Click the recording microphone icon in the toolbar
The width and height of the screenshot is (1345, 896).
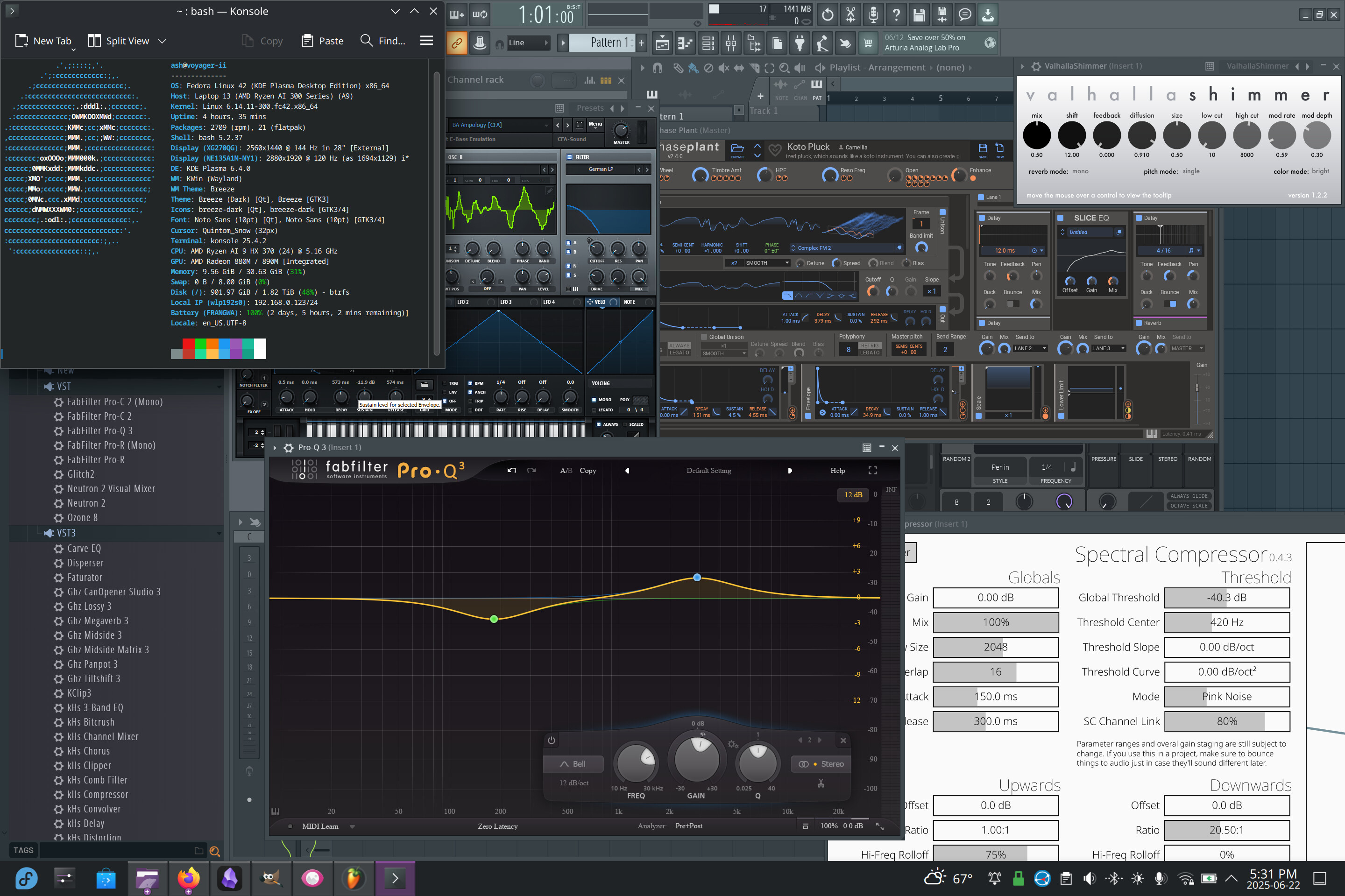[873, 15]
